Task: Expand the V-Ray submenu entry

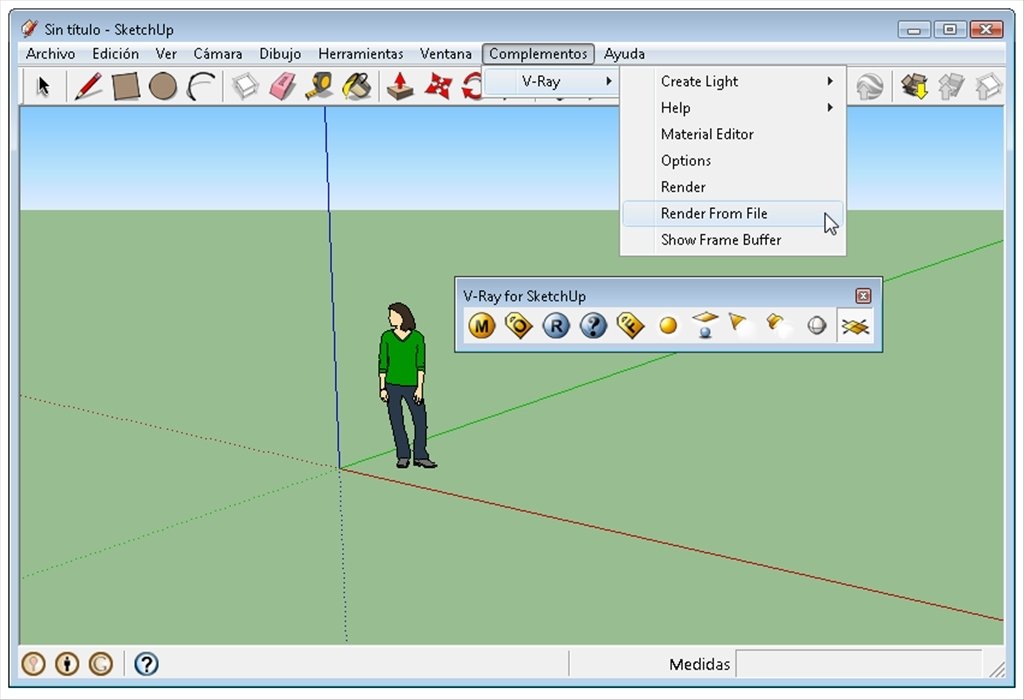Action: pyautogui.click(x=551, y=82)
